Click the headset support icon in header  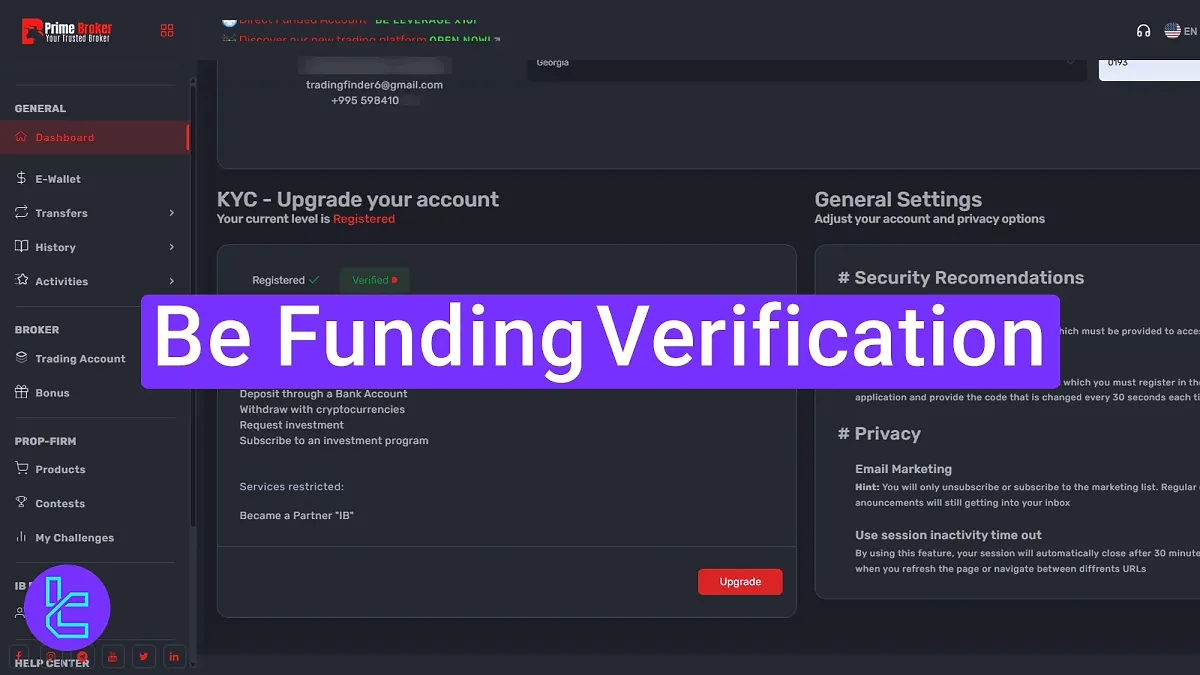pos(1143,31)
